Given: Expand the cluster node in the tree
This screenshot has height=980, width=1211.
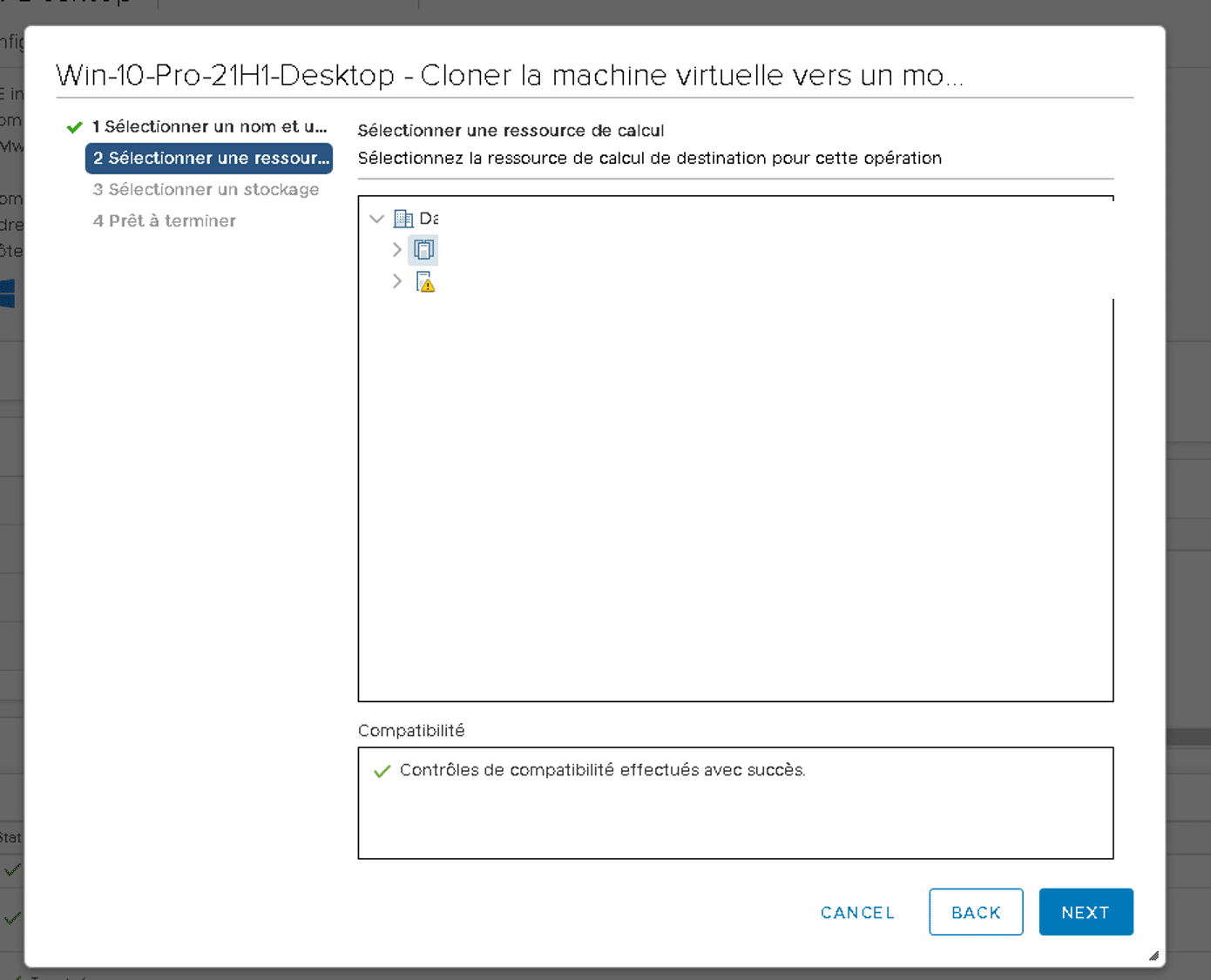Looking at the screenshot, I should click(x=397, y=249).
